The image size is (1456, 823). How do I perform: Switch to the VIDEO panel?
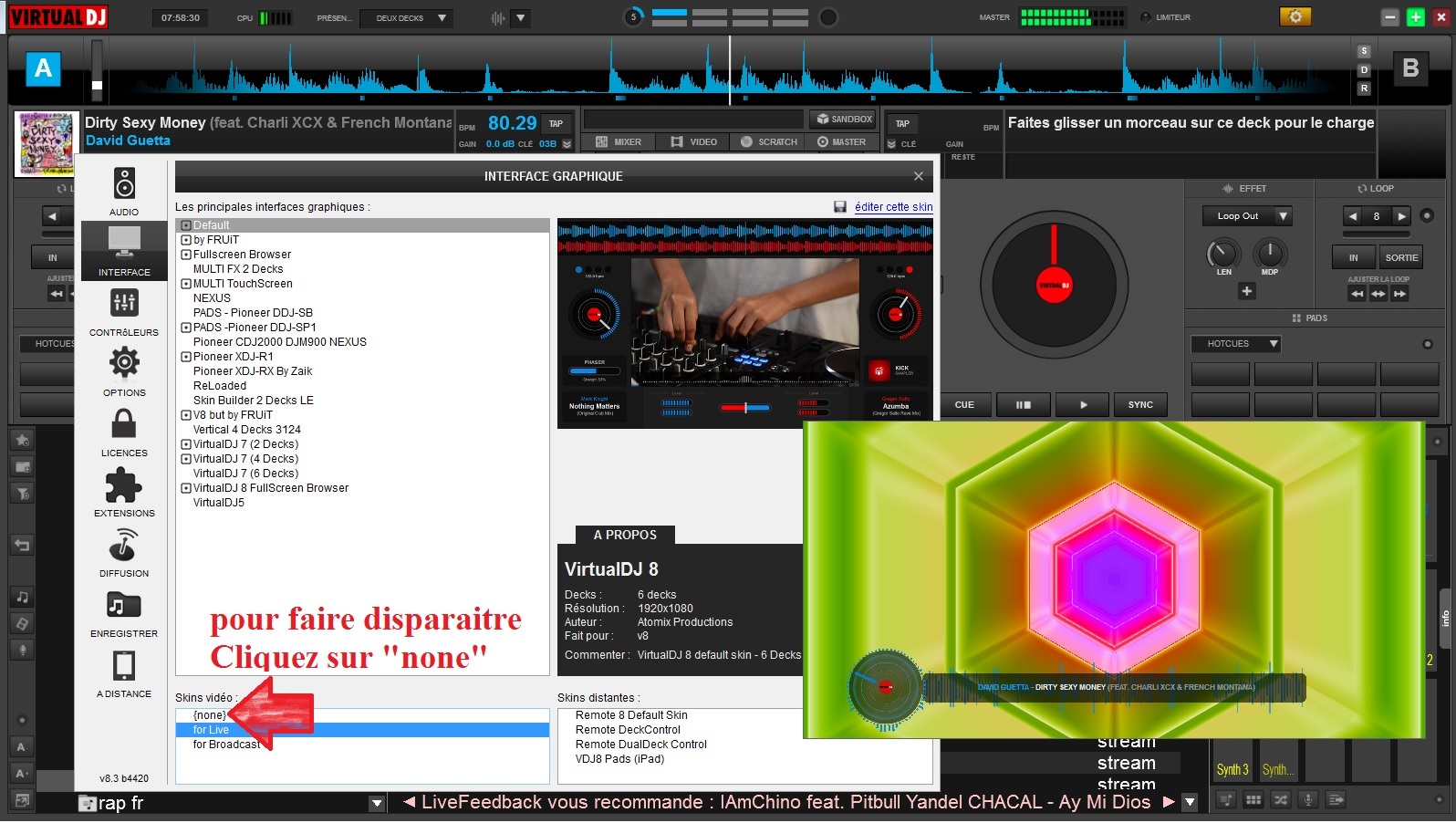pos(693,141)
